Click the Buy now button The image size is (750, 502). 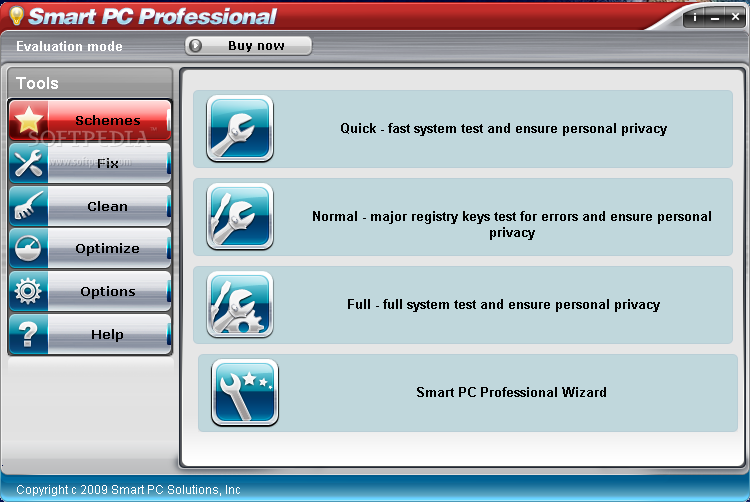248,46
